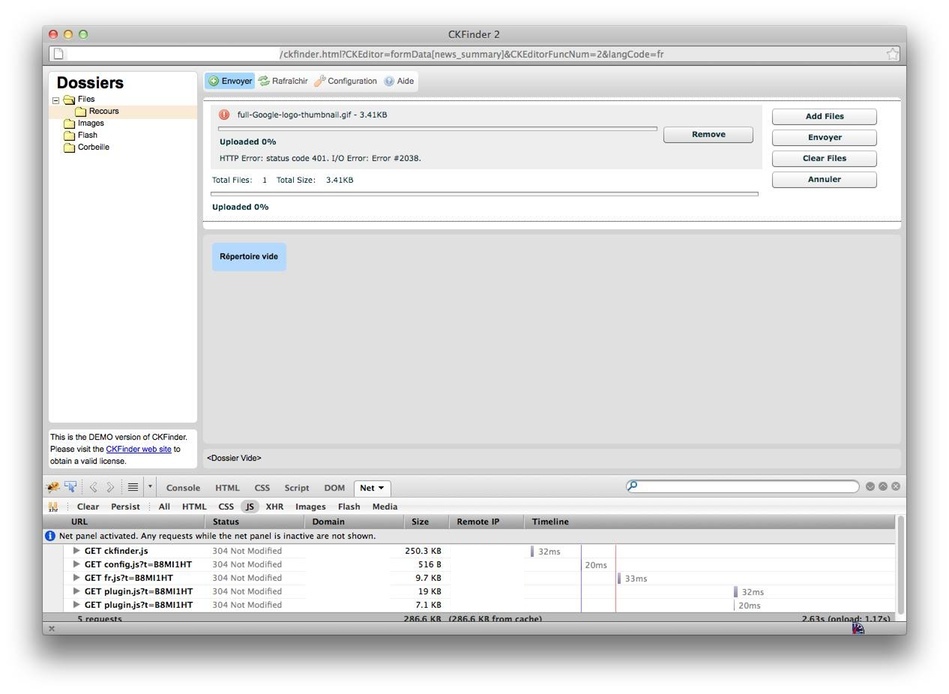Select the All request filter
This screenshot has width=949, height=694.
tap(164, 506)
